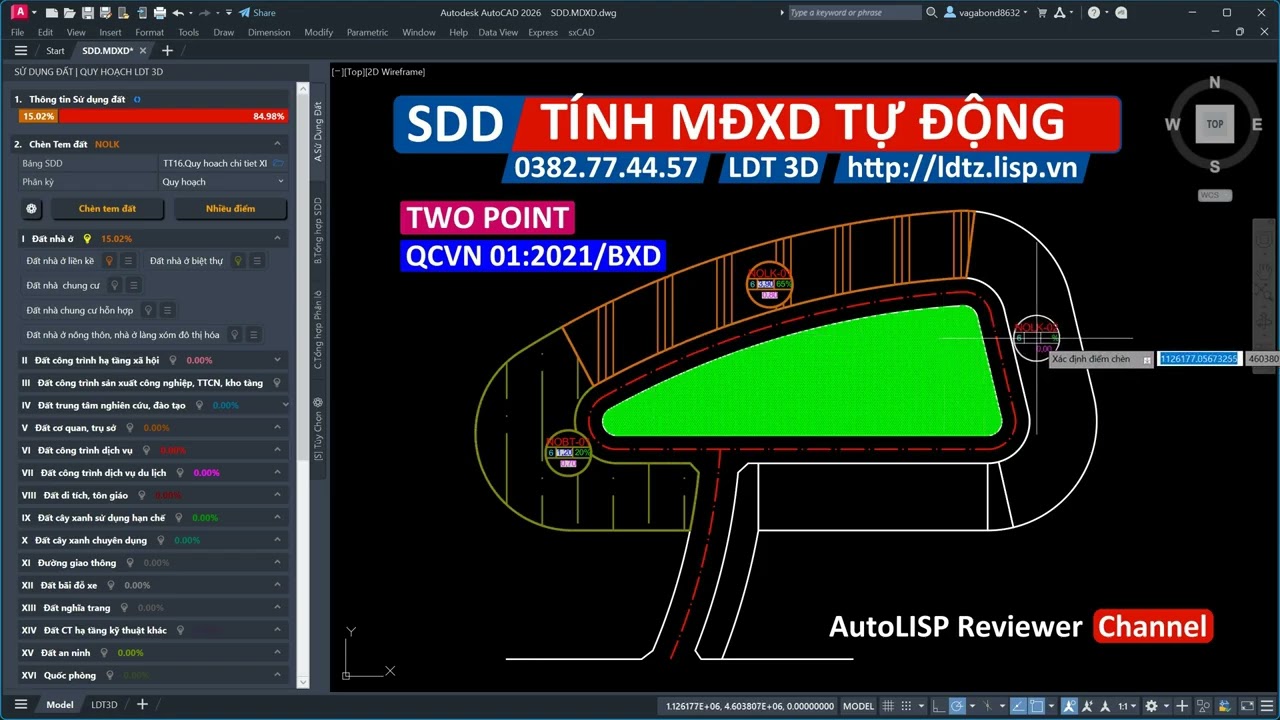Viewport: 1280px width, 720px height.
Task: Open the AutoCAD application menu
Action: [19, 12]
